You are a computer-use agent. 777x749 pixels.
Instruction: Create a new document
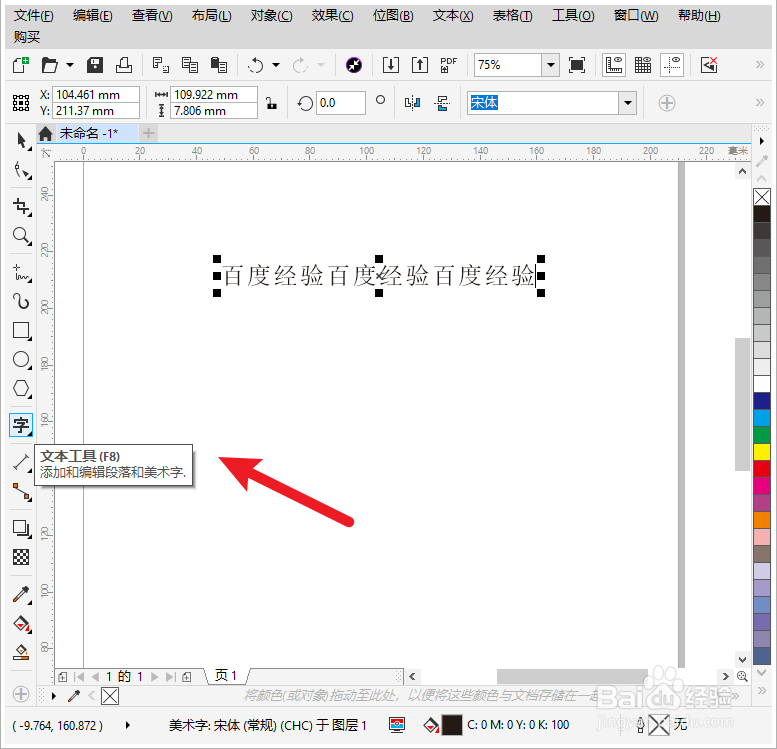21,65
